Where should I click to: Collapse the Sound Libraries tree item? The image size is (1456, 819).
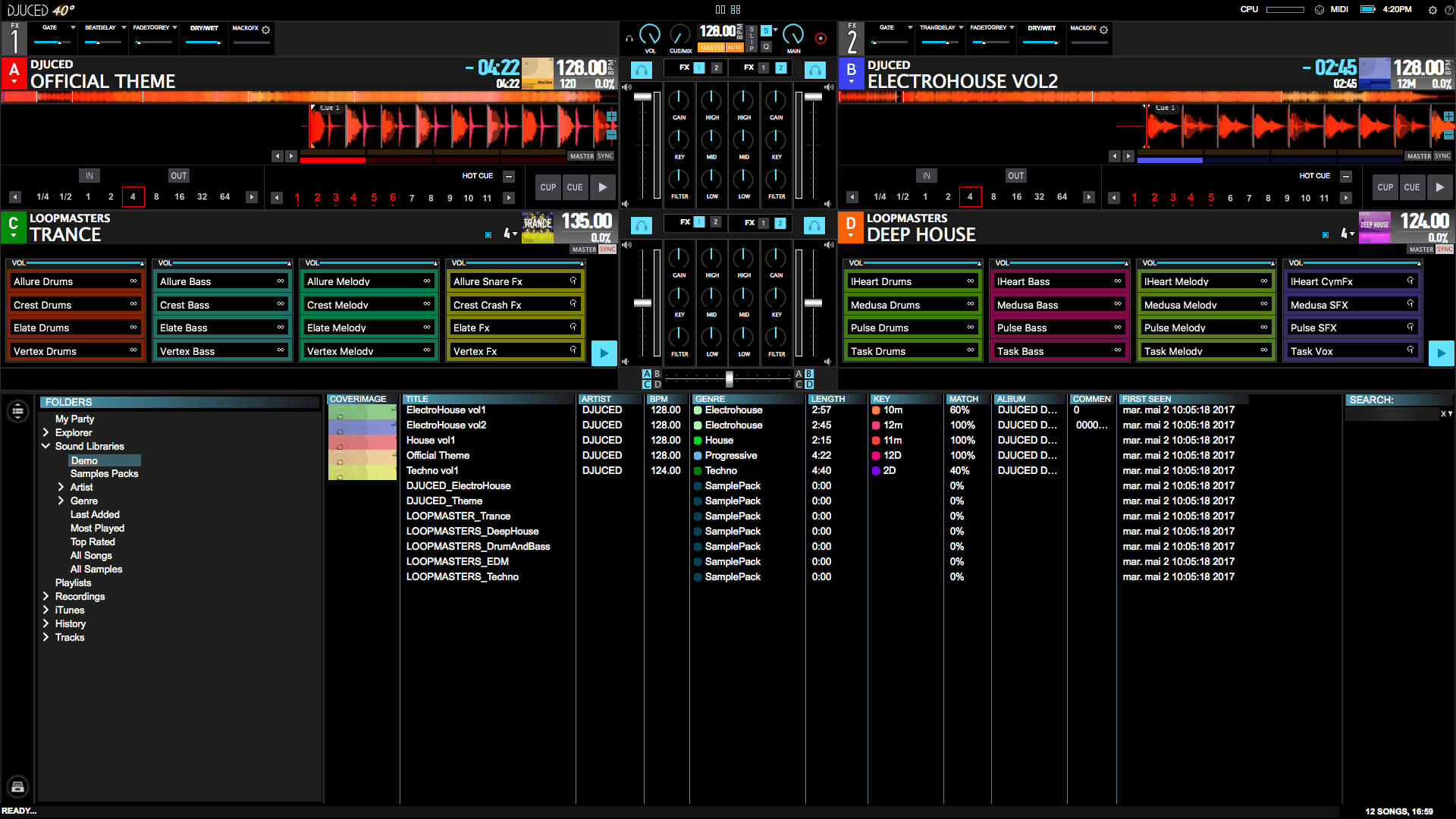45,446
